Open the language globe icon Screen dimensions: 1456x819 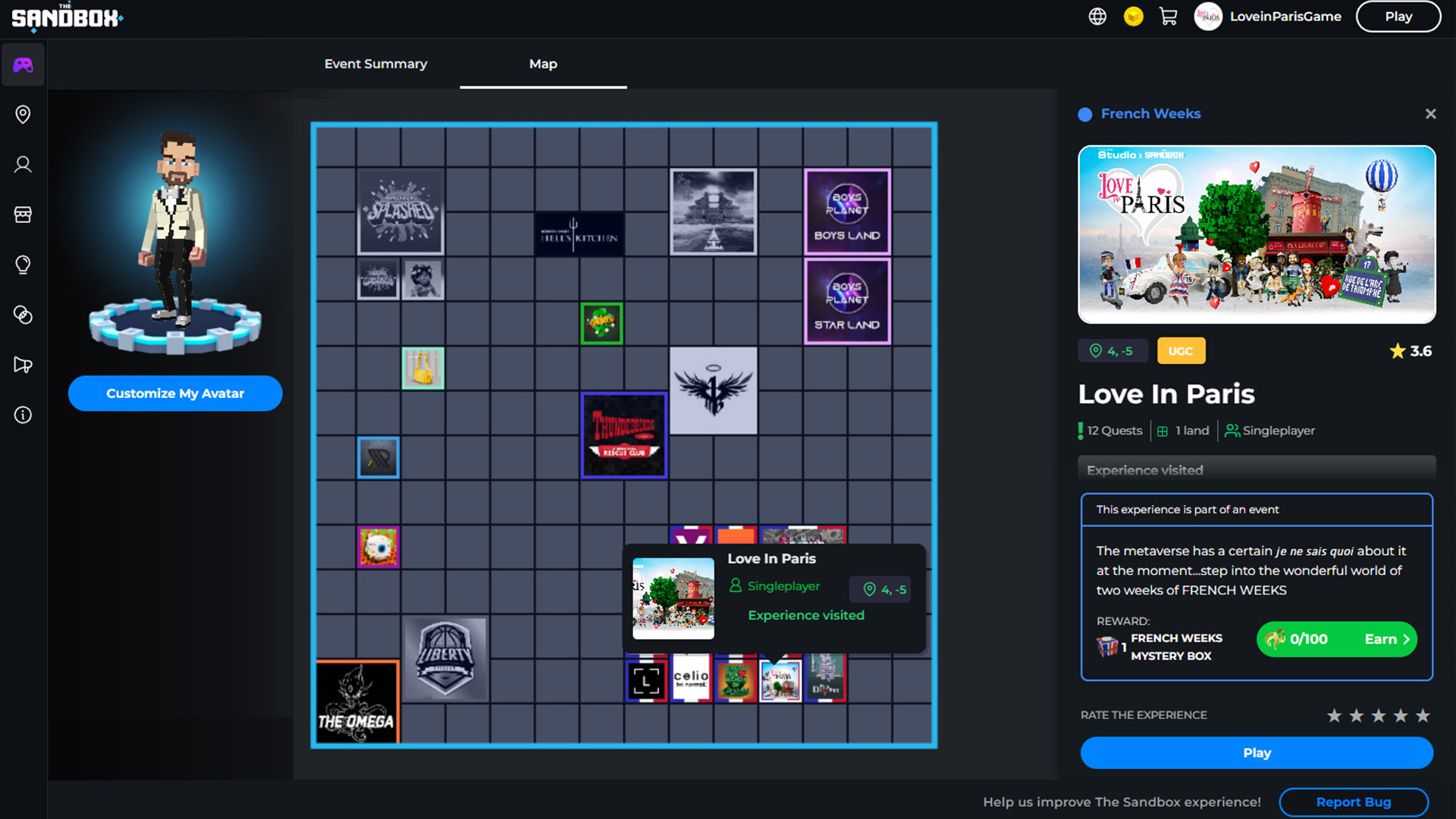click(x=1097, y=17)
